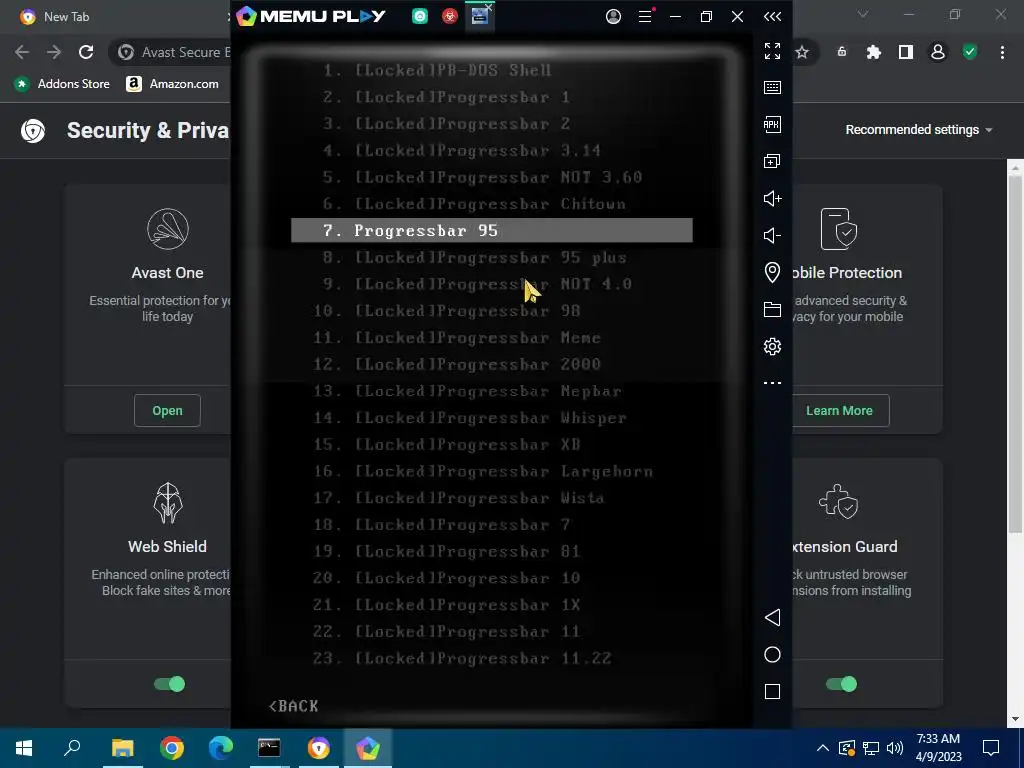Open MEmu hamburger menu
The height and width of the screenshot is (768, 1024).
coord(645,16)
